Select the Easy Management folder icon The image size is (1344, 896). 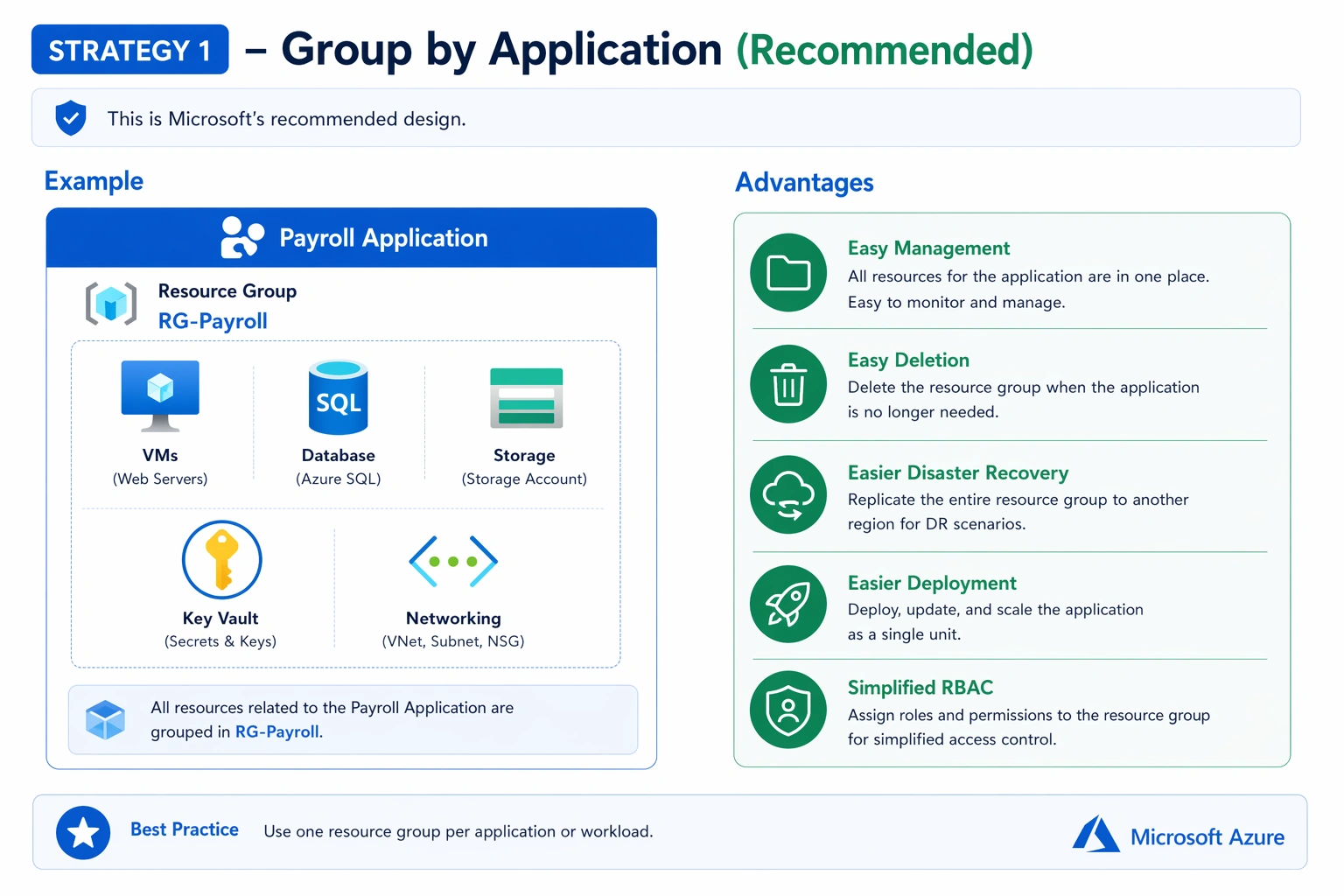788,272
